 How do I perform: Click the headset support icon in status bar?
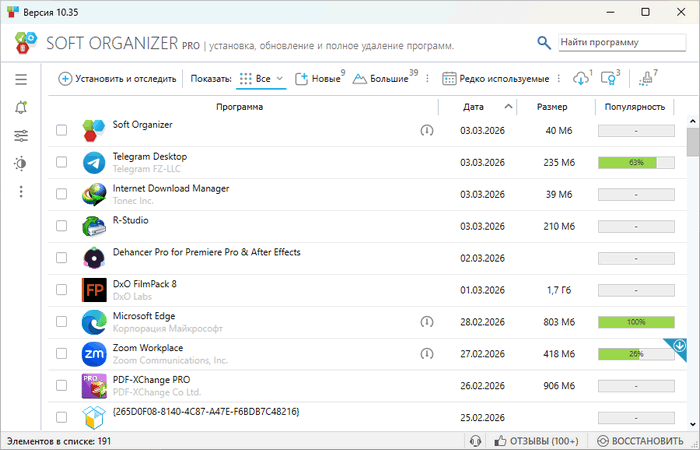[x=475, y=441]
